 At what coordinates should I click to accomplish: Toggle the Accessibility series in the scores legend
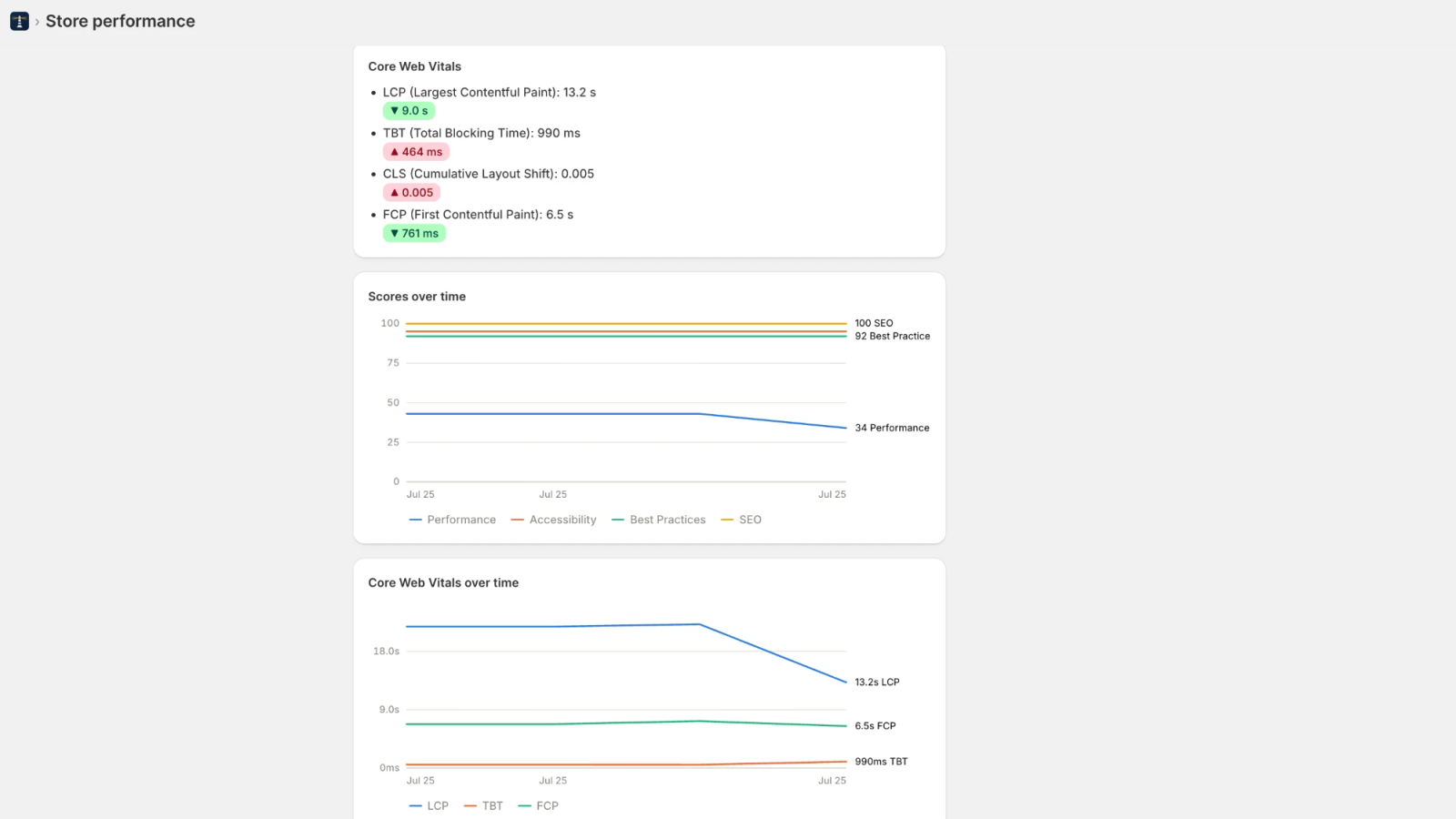(554, 520)
